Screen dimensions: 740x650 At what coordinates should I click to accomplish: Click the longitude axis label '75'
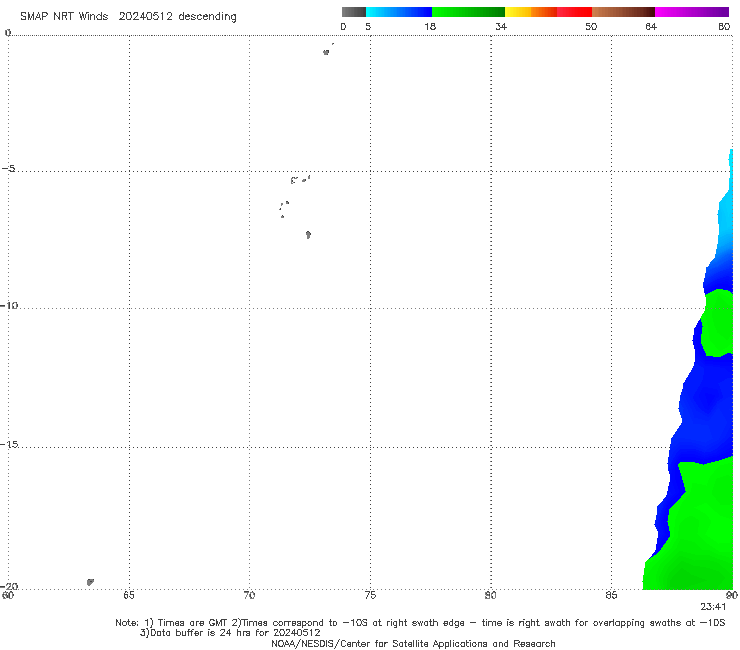(x=370, y=595)
